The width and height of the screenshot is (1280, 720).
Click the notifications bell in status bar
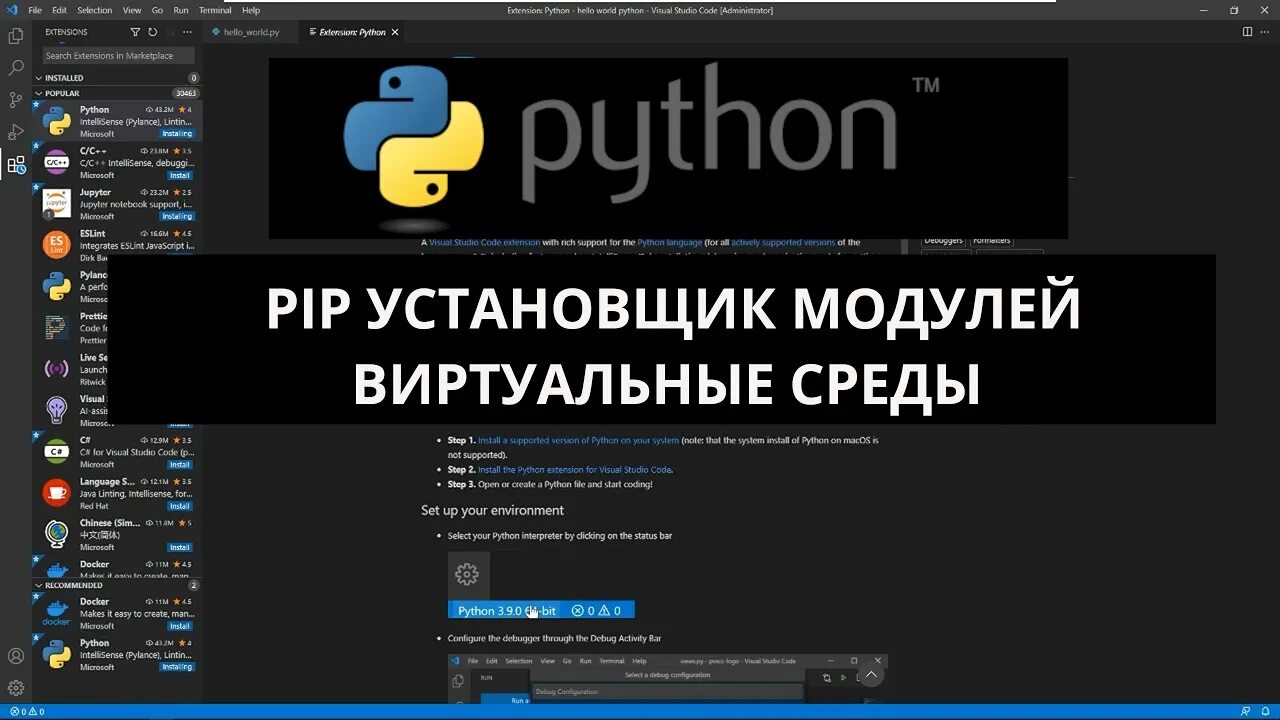(x=1266, y=712)
